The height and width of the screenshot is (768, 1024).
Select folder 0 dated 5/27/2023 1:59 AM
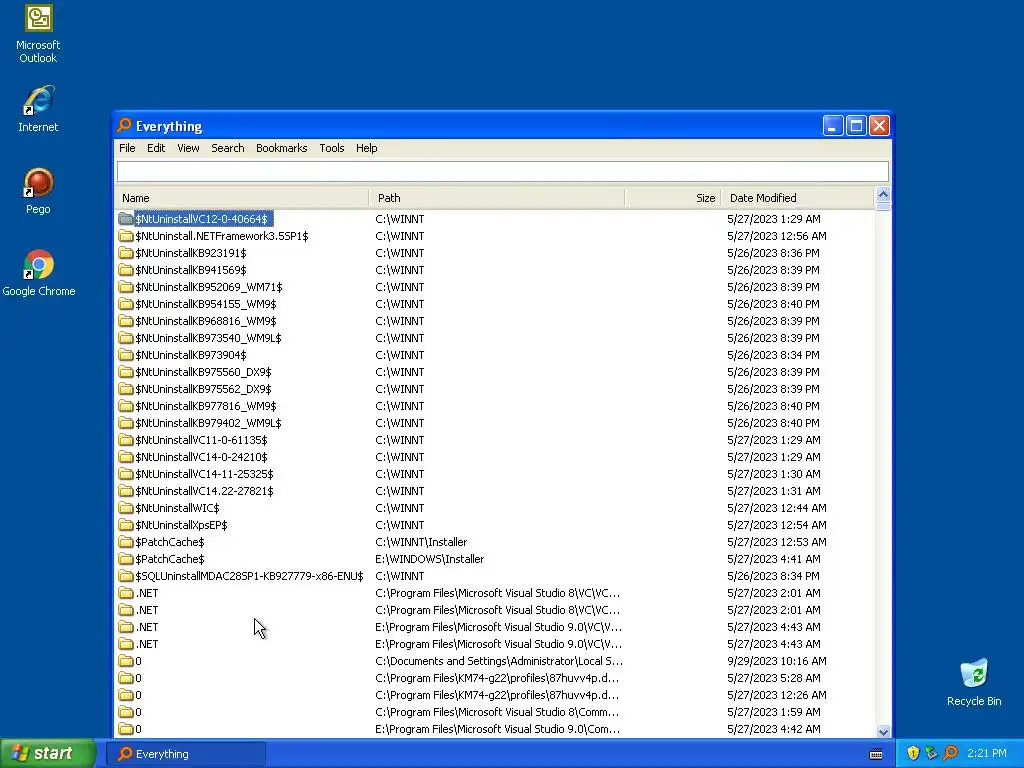click(x=138, y=711)
